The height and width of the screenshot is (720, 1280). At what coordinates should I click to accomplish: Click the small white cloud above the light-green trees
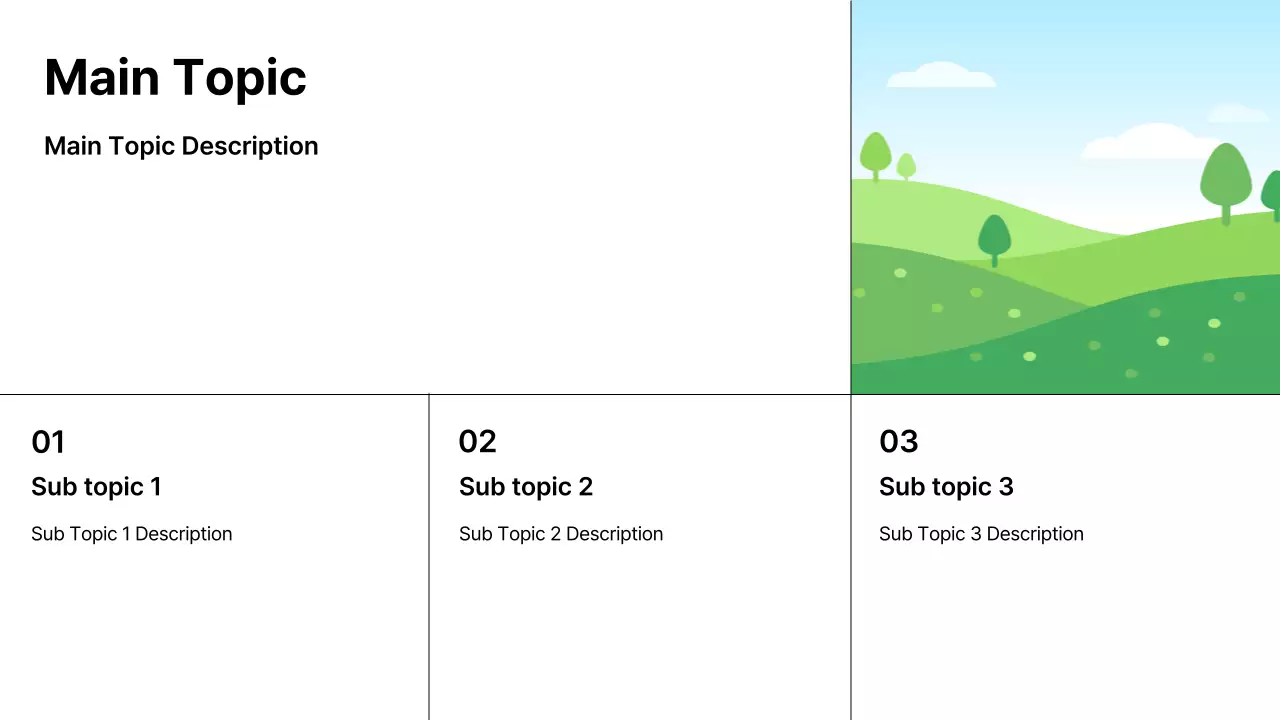pos(940,75)
